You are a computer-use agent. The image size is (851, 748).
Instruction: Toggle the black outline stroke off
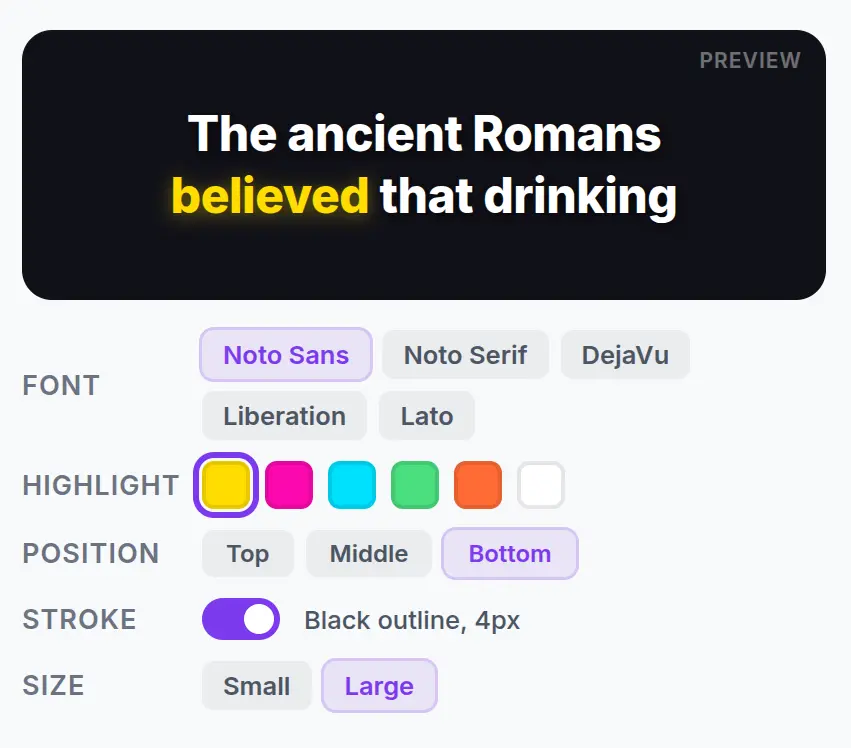(241, 619)
